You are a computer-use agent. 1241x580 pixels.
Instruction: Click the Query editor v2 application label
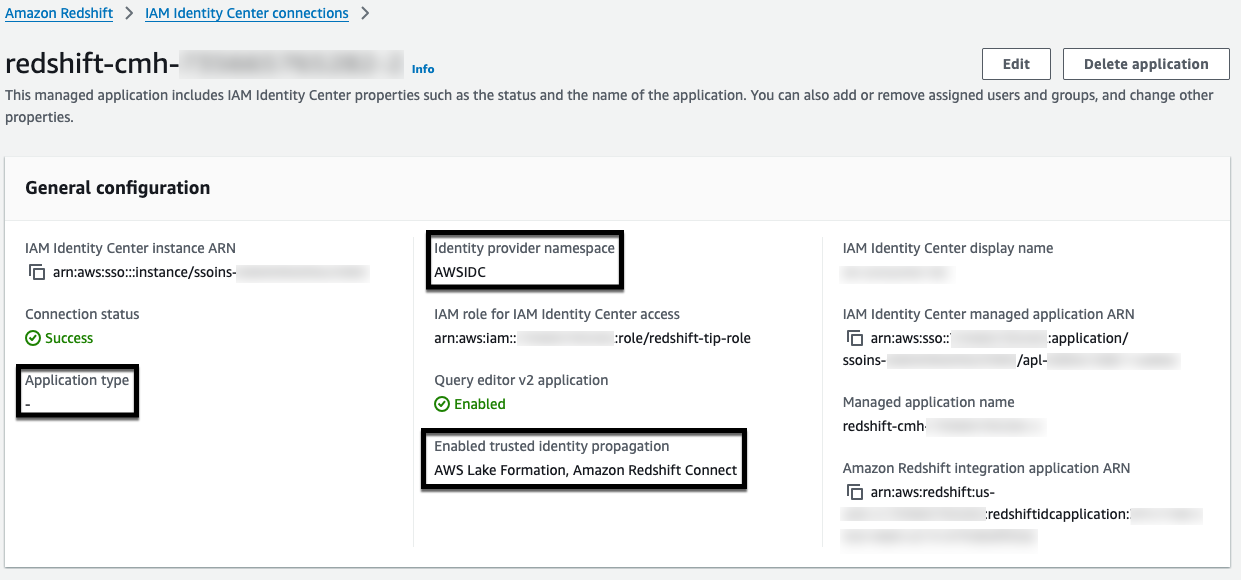click(521, 380)
